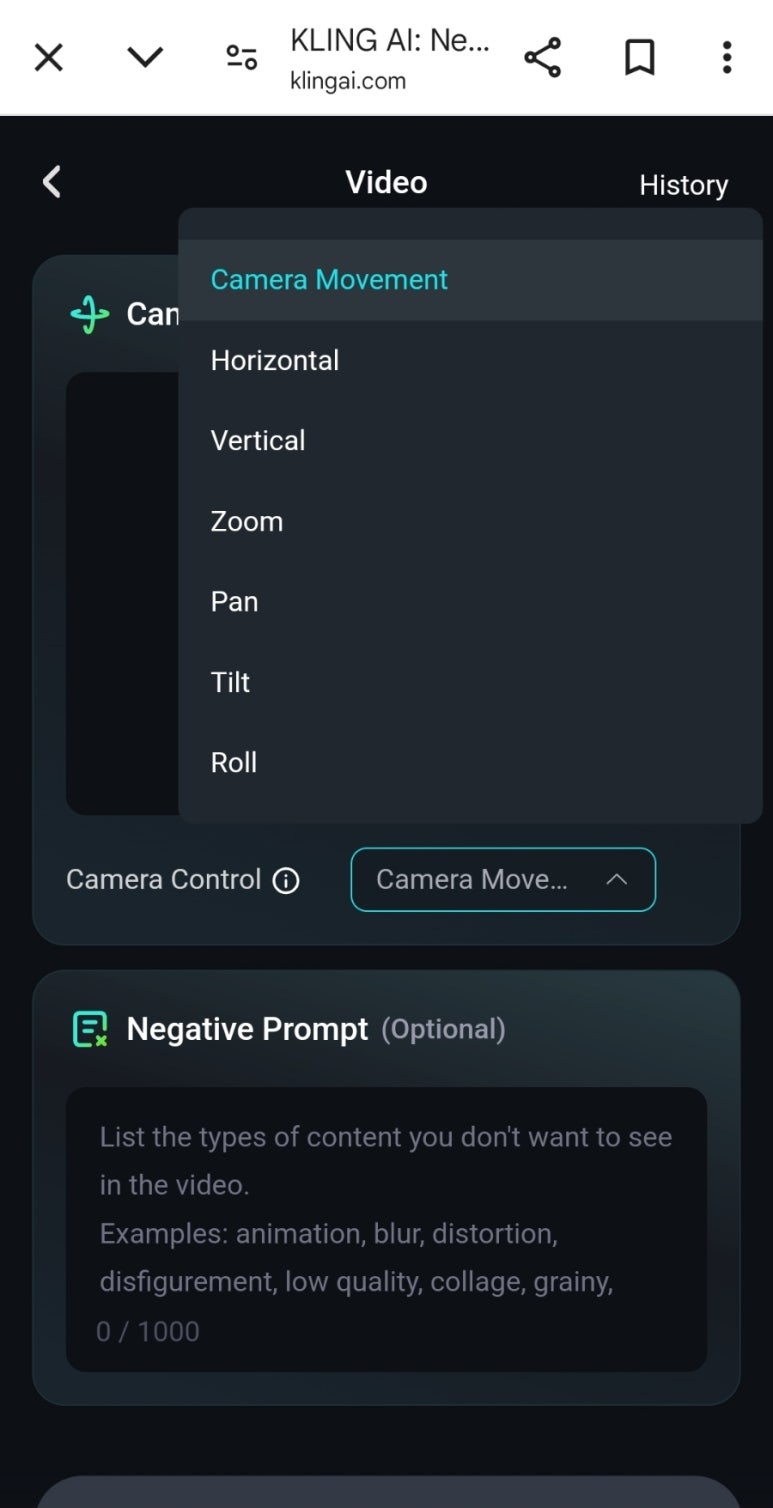773x1508 pixels.
Task: Select the Zoom option
Action: pyautogui.click(x=470, y=521)
